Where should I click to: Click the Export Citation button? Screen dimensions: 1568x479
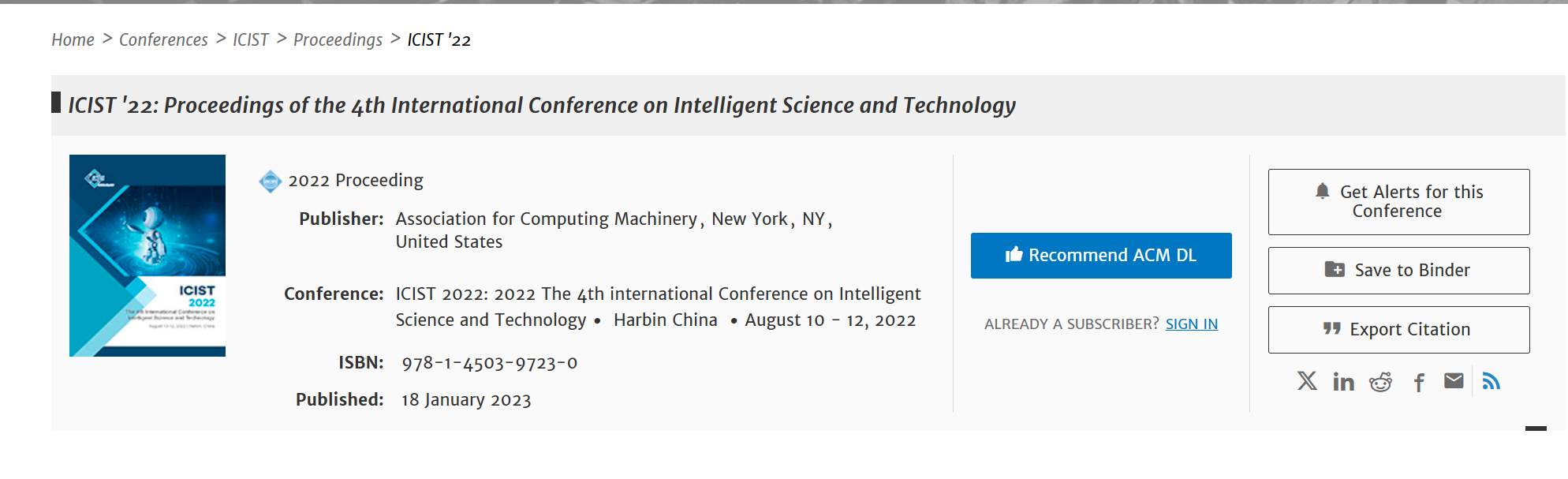tap(1398, 330)
